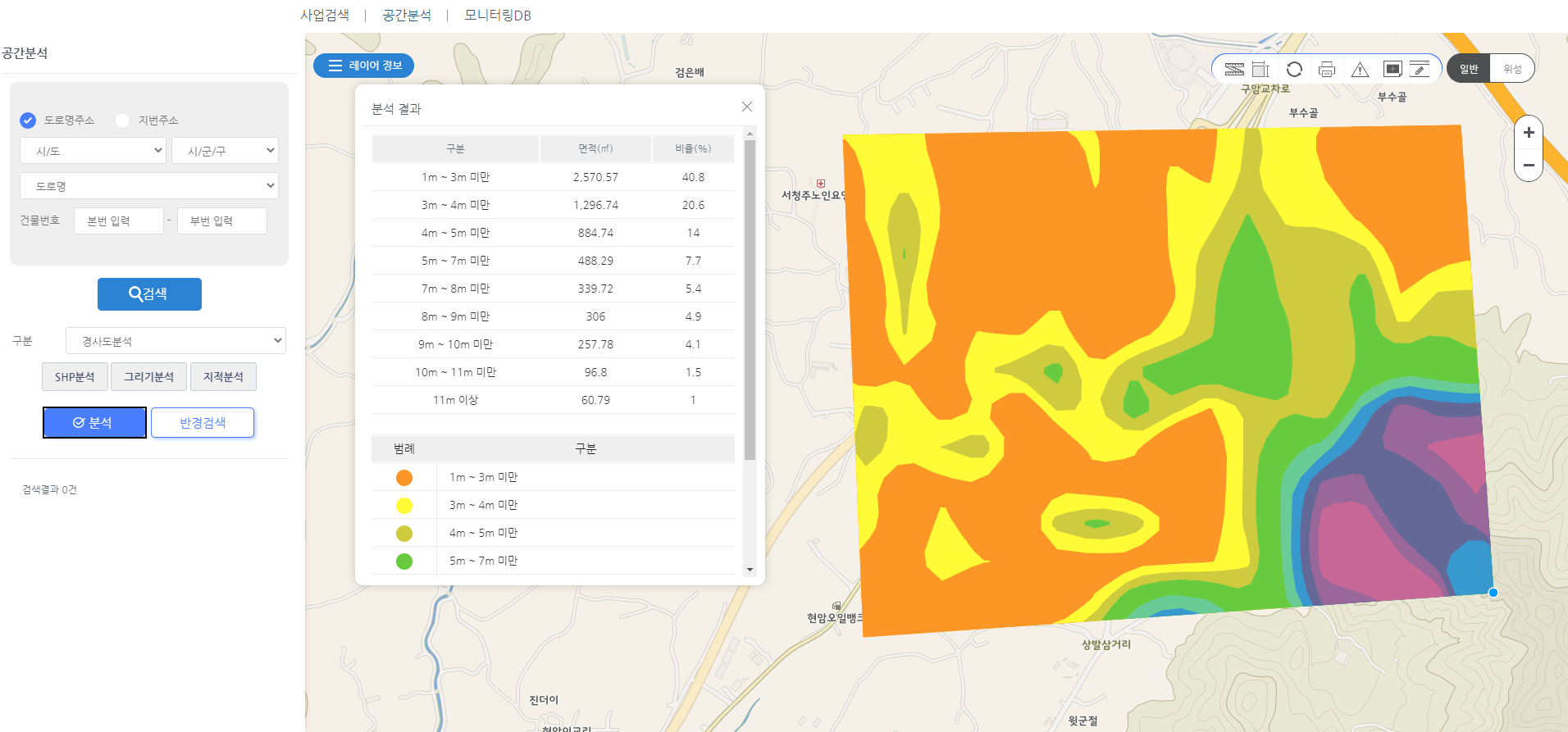Viewport: 1568px width, 732px height.
Task: Click the map zoom in plus button
Action: pyautogui.click(x=1529, y=133)
